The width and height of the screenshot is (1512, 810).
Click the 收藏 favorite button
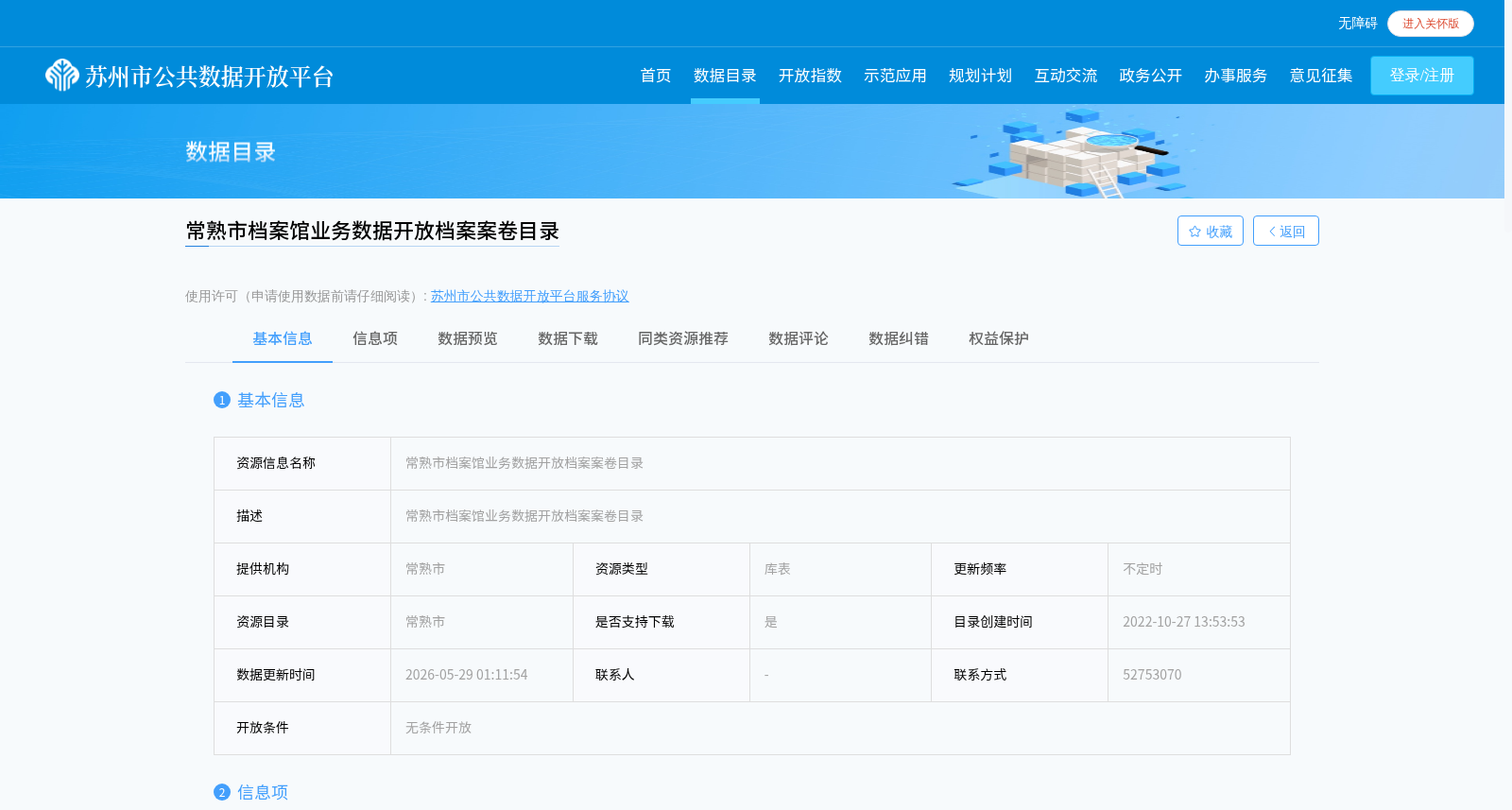(1211, 231)
